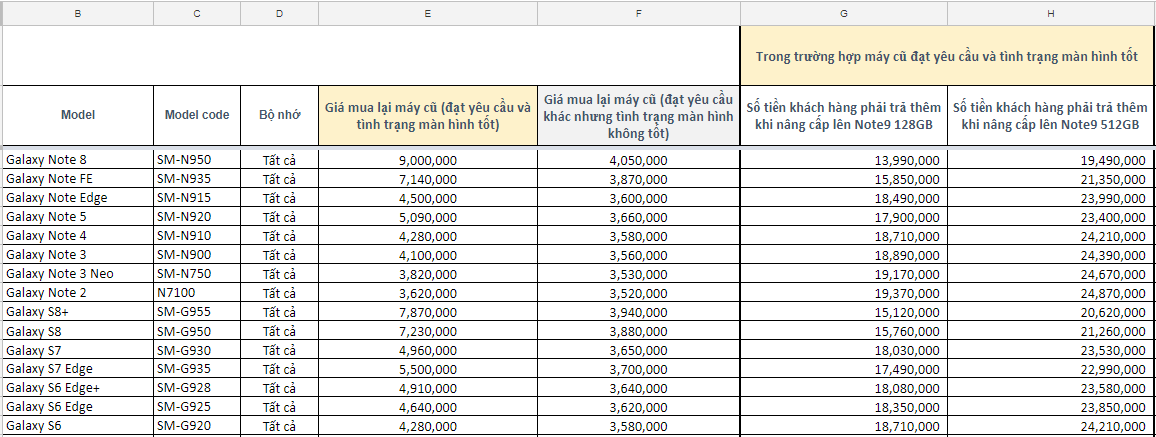1156x437 pixels.
Task: Click the 'Trong trường hợp máy cũ đạt yêu cầu' merged header
Action: click(947, 55)
